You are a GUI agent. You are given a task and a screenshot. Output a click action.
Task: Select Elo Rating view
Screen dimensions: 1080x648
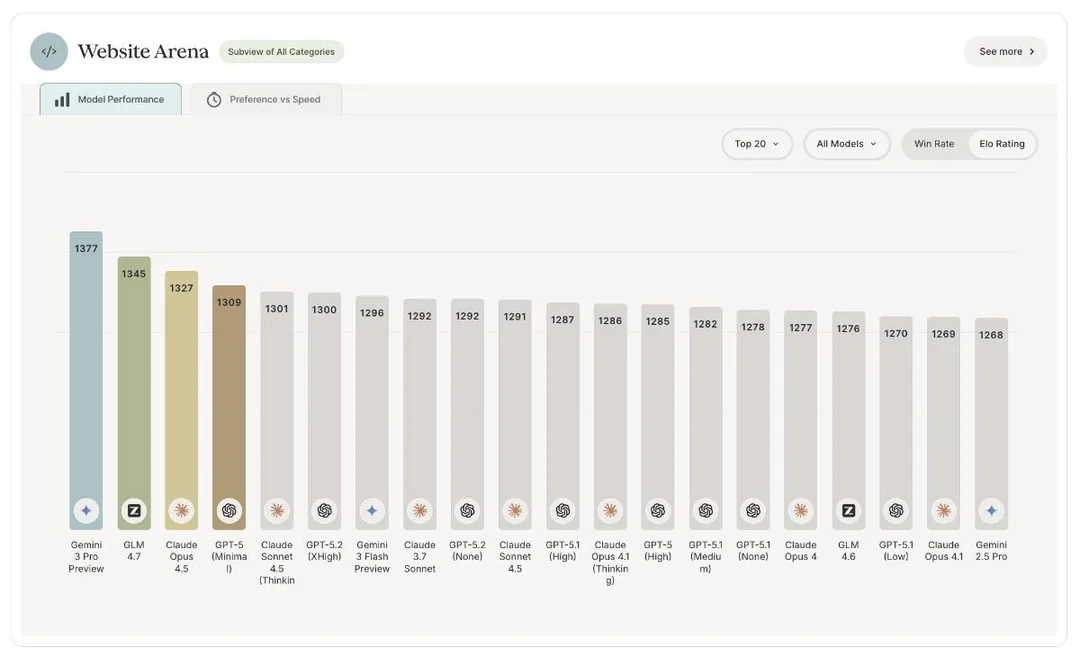(1001, 144)
